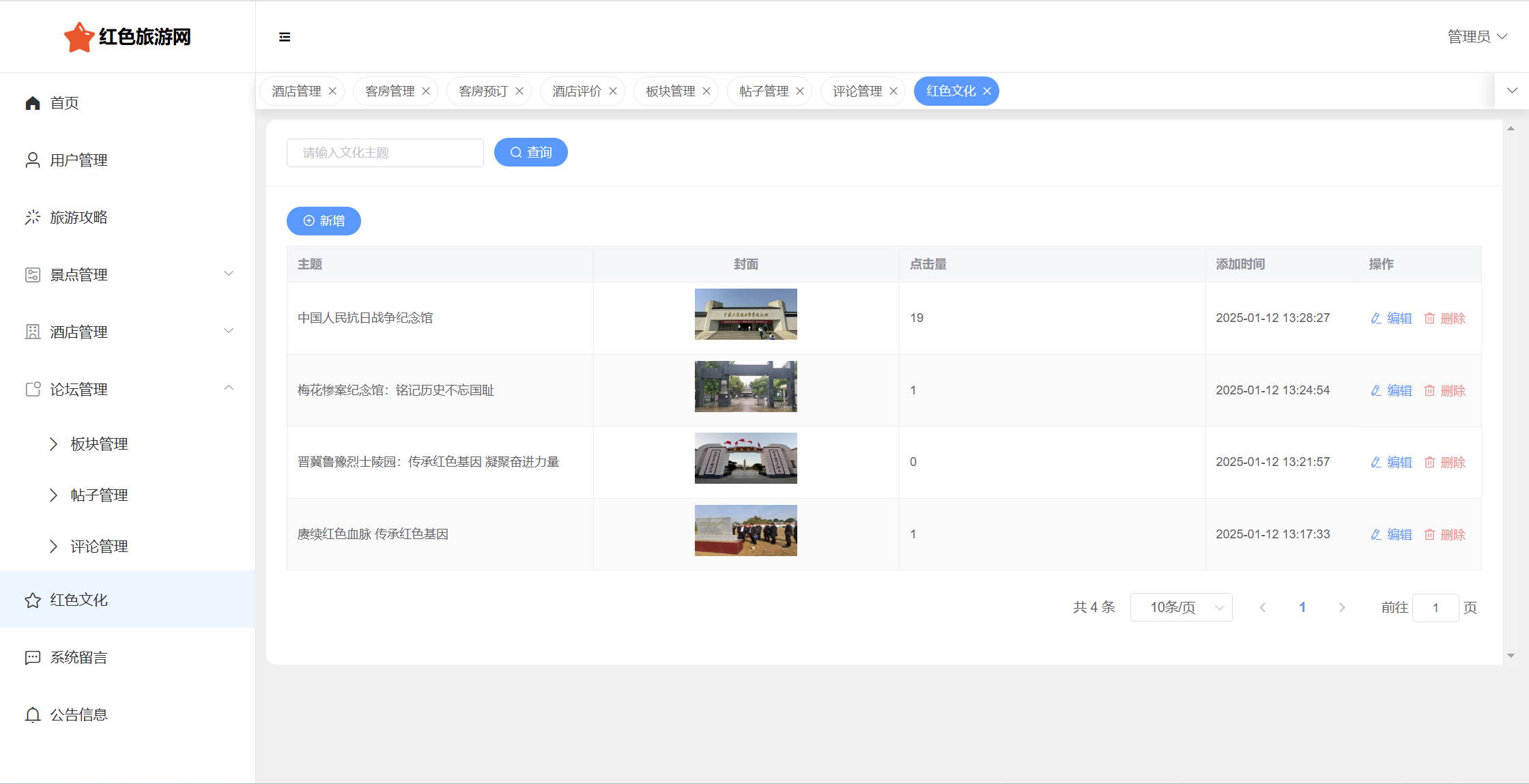Click the 查询 search button
Image resolution: width=1529 pixels, height=784 pixels.
tap(530, 152)
